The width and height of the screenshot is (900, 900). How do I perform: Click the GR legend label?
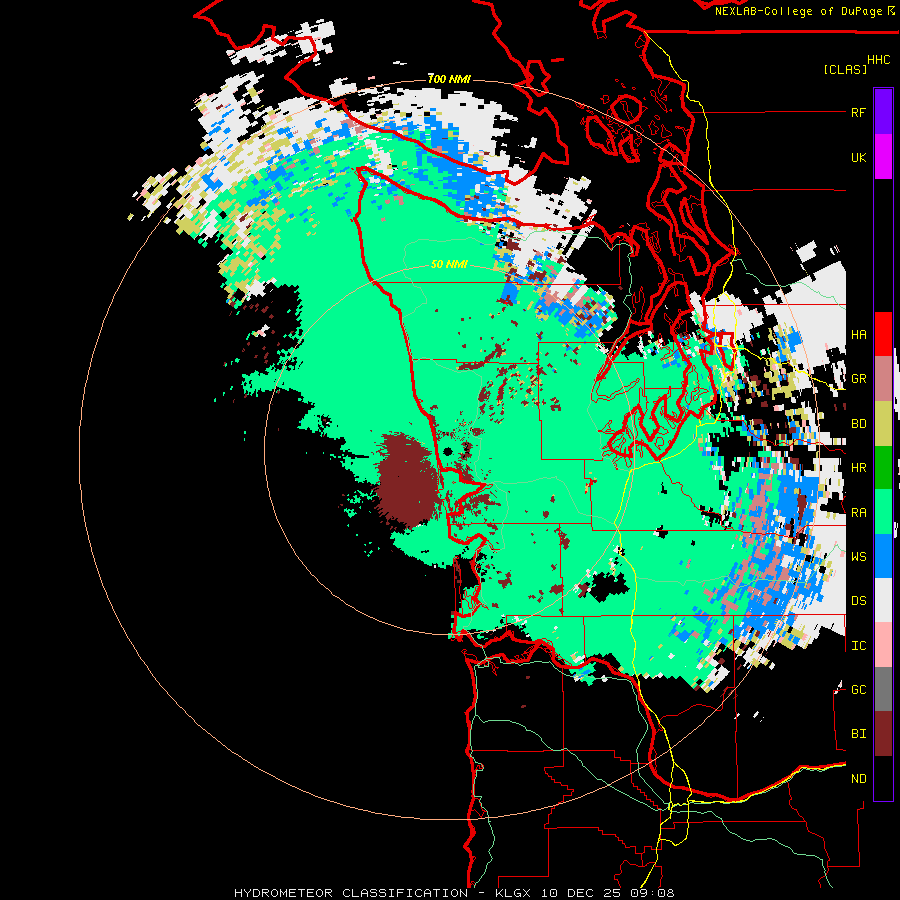click(858, 379)
